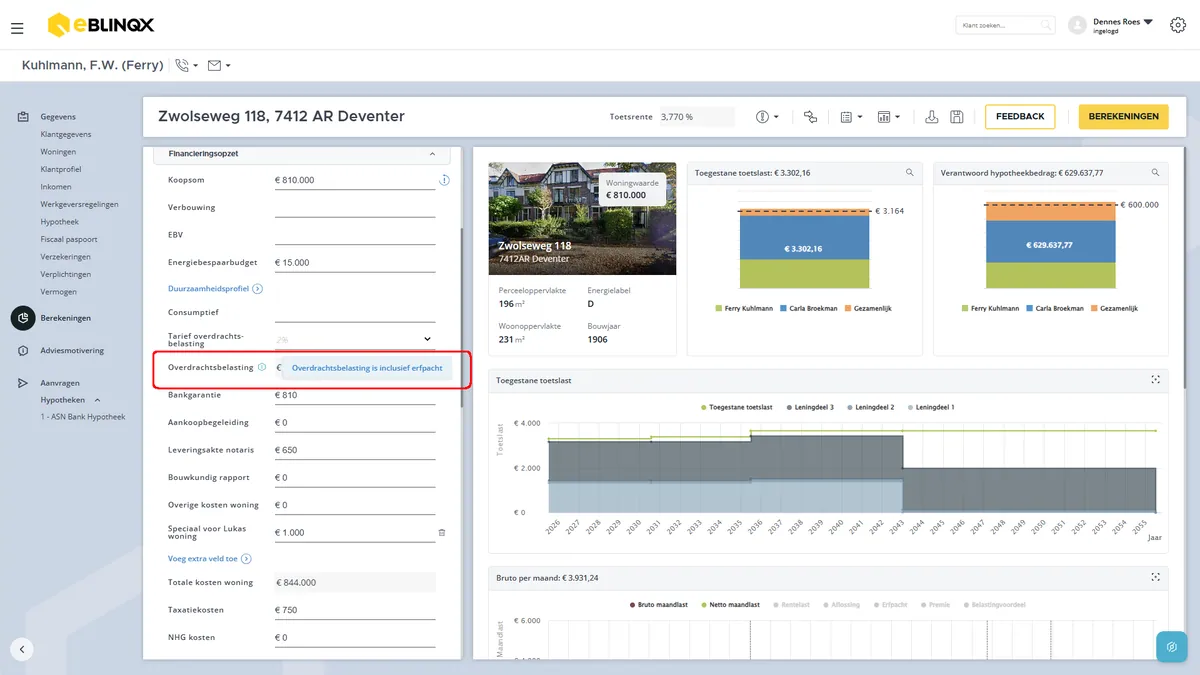The width and height of the screenshot is (1200, 675).
Task: Open the mail envelope dropdown
Action: click(x=219, y=65)
